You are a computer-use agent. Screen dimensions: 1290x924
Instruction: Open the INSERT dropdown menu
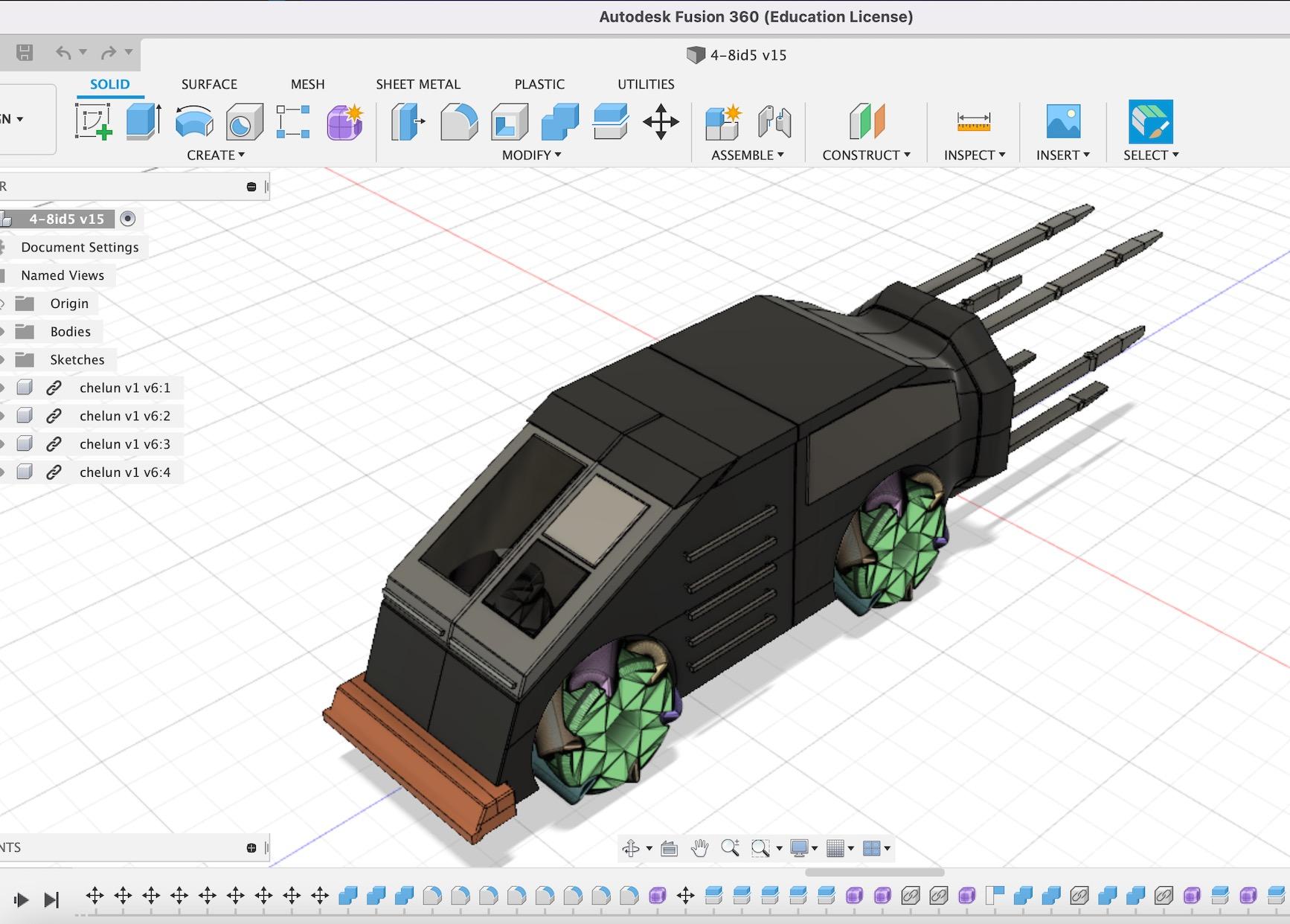point(1063,155)
